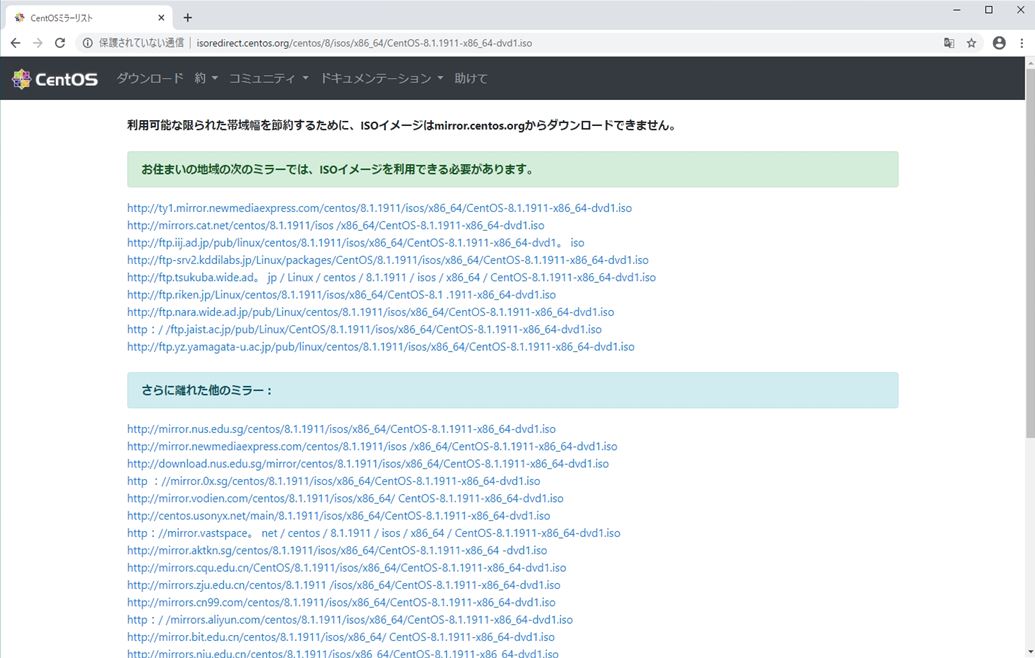Click the green お住まいの地域 mirror notice

pos(512,170)
